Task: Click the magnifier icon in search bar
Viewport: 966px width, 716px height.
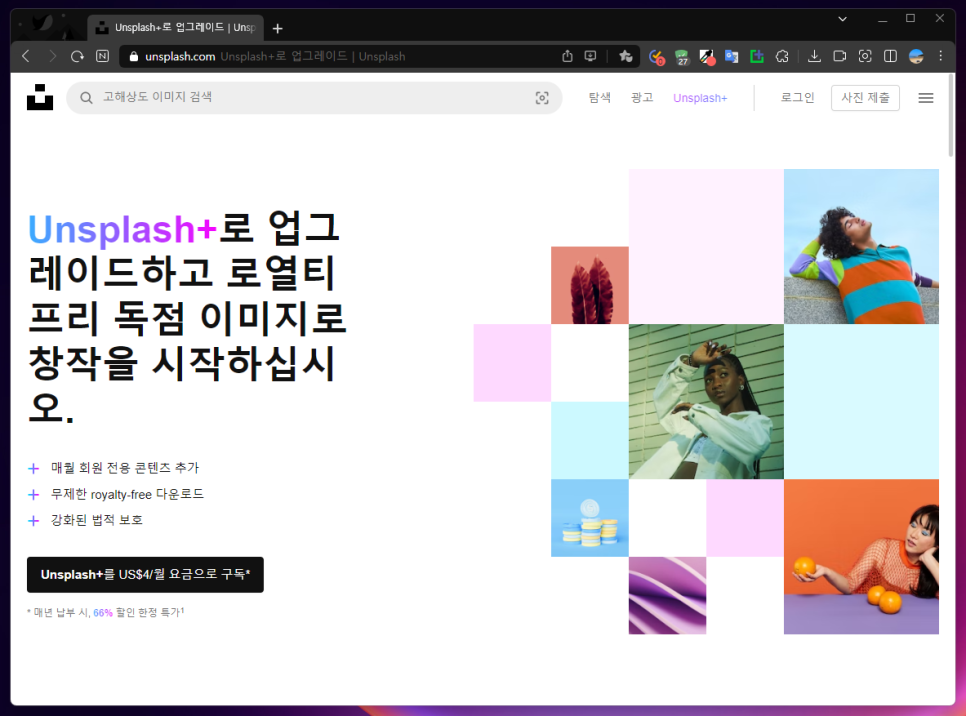Action: tap(86, 98)
